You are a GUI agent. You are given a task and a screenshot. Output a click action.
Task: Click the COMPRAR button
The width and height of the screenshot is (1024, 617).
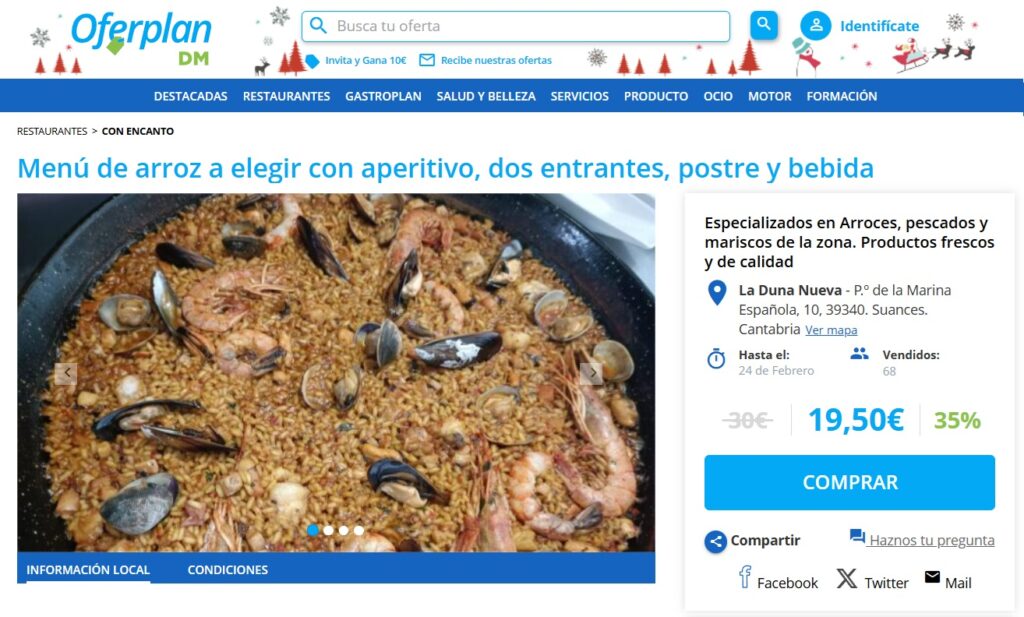(x=849, y=483)
